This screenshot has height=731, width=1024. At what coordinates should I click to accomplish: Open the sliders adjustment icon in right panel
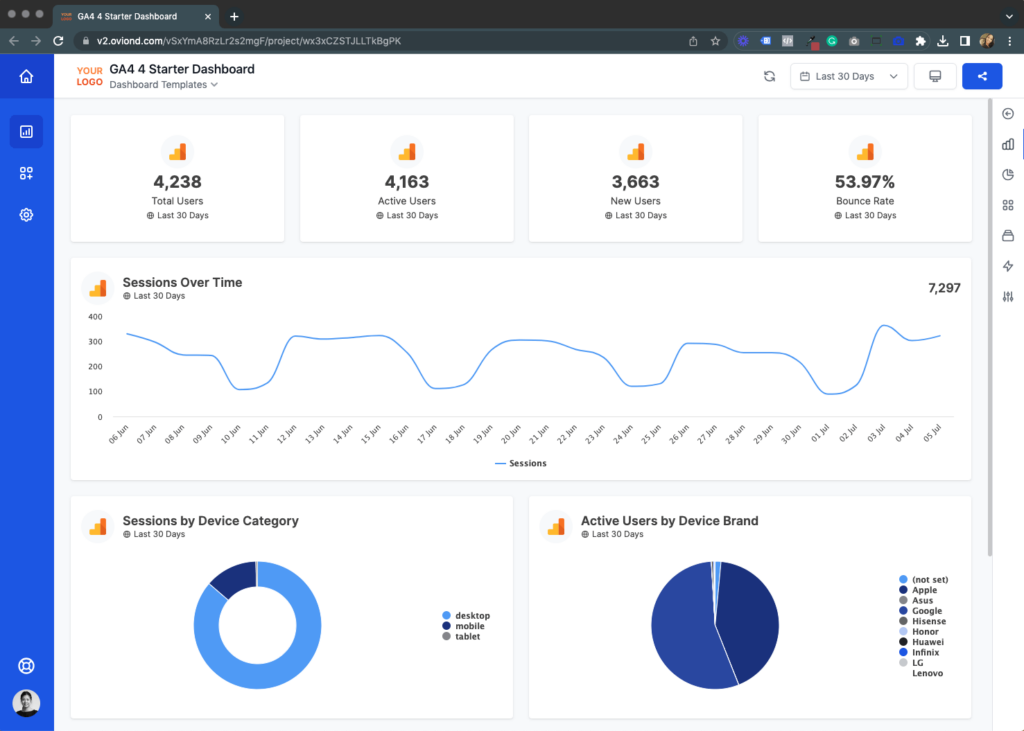pos(1008,297)
